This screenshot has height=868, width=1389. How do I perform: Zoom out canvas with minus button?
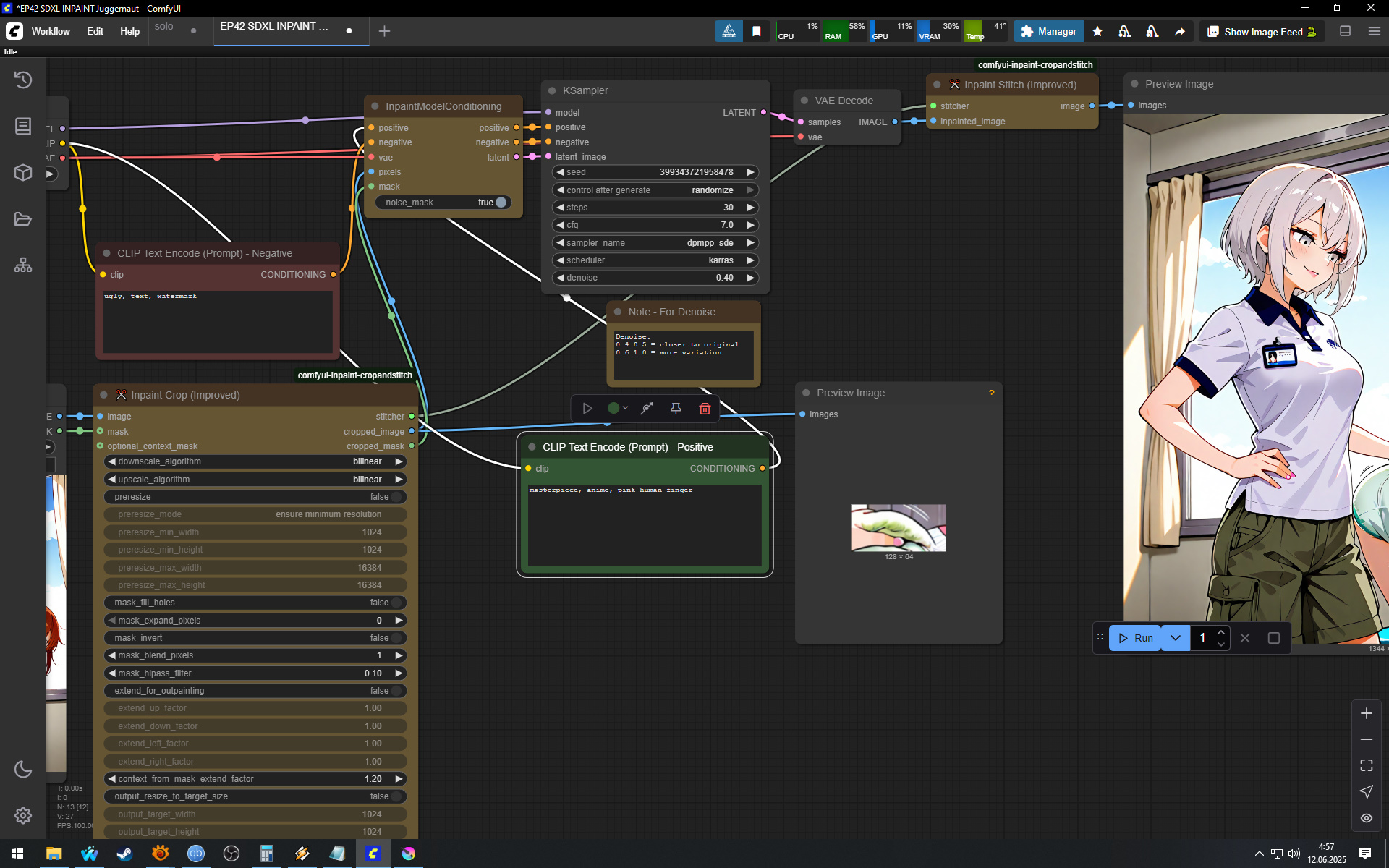(1367, 739)
